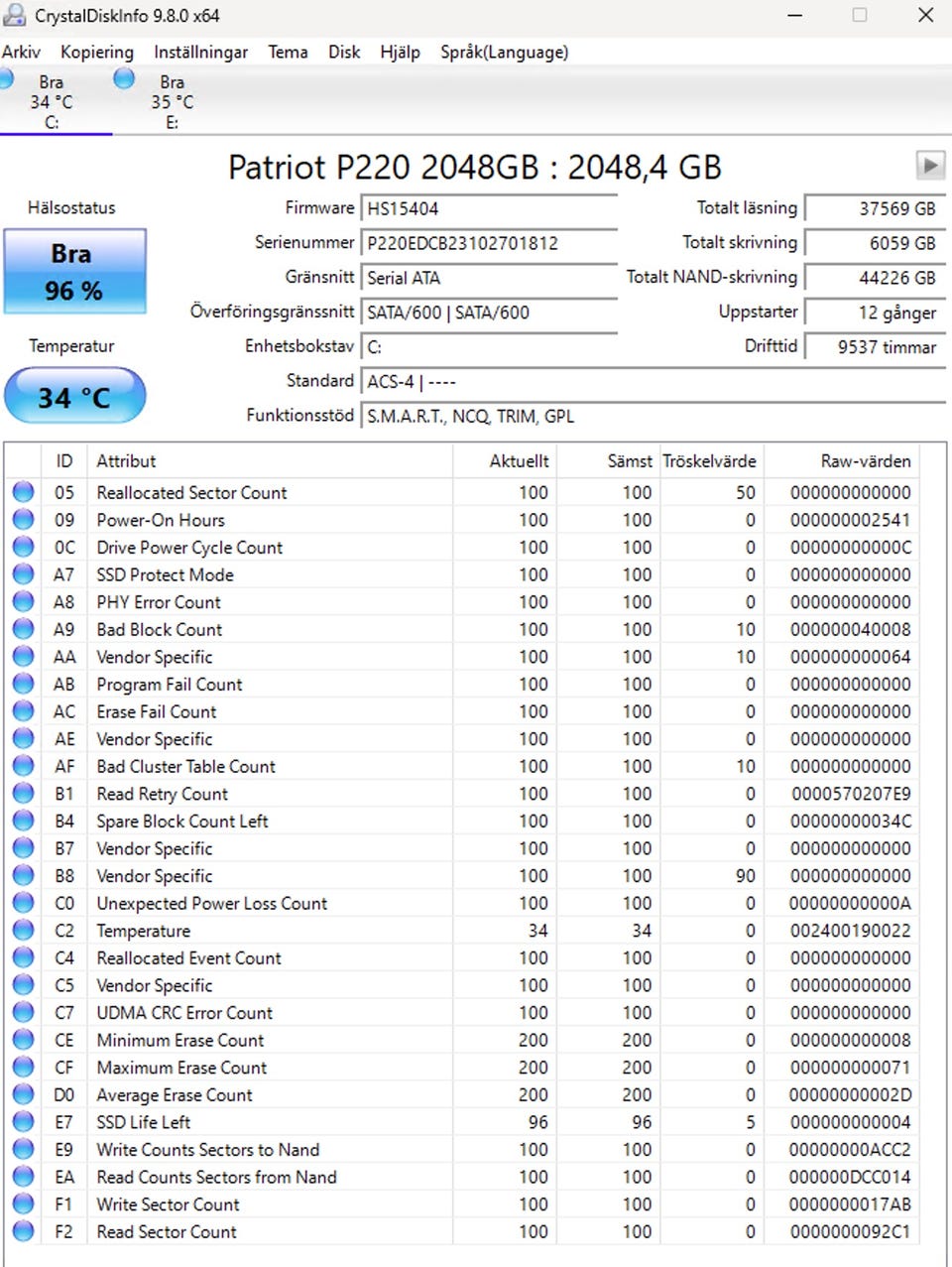Click the next disk arrow button

coord(929,165)
